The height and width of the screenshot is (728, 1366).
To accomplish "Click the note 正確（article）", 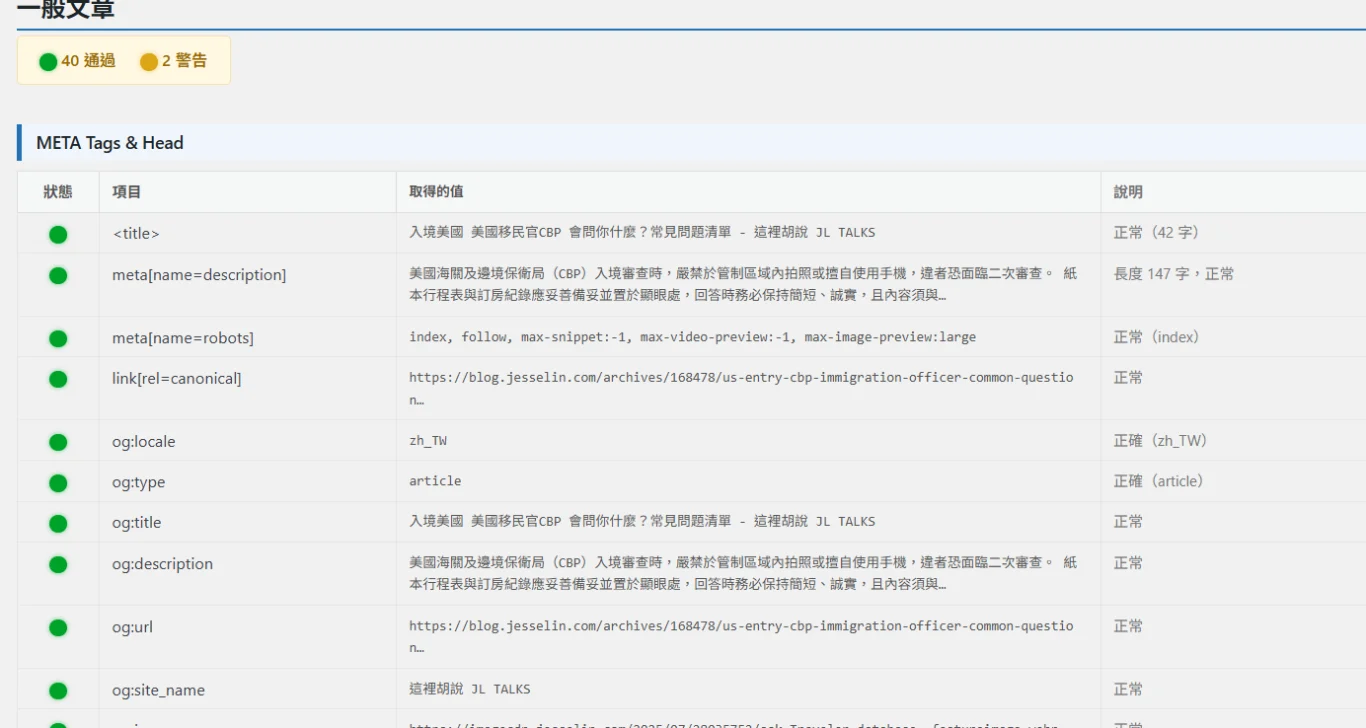I will pyautogui.click(x=1159, y=481).
